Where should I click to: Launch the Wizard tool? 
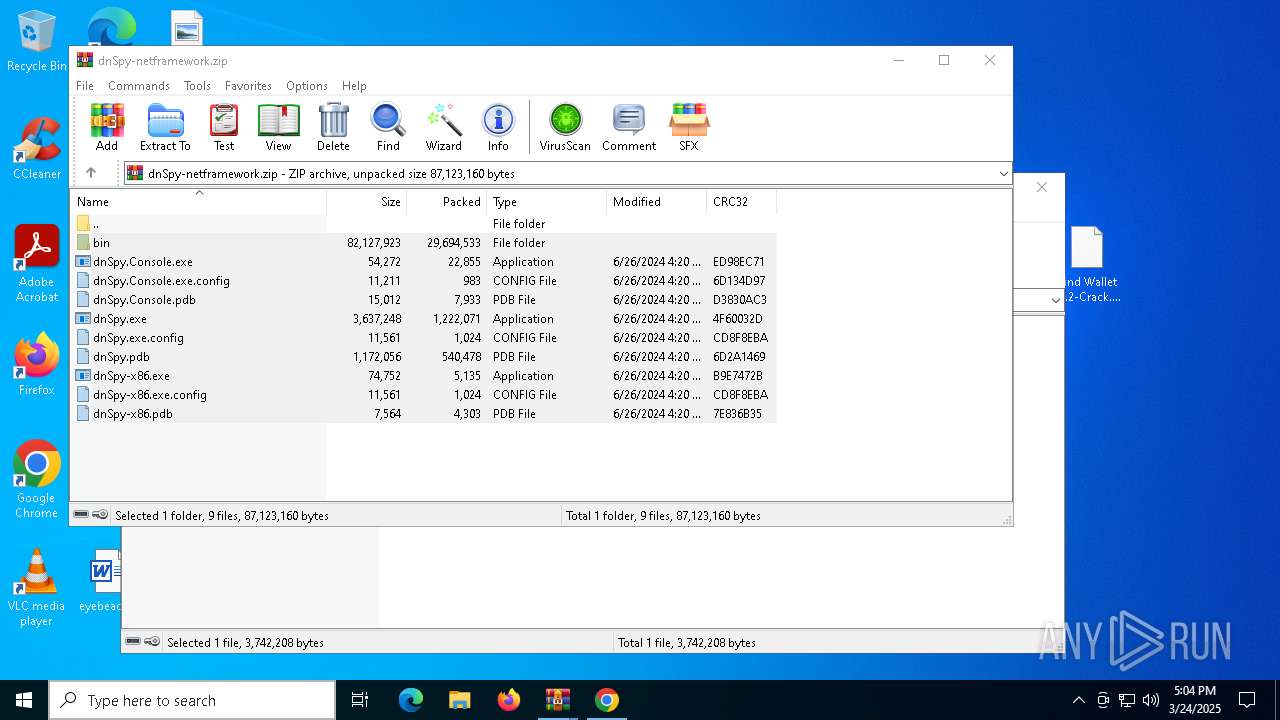tap(444, 127)
